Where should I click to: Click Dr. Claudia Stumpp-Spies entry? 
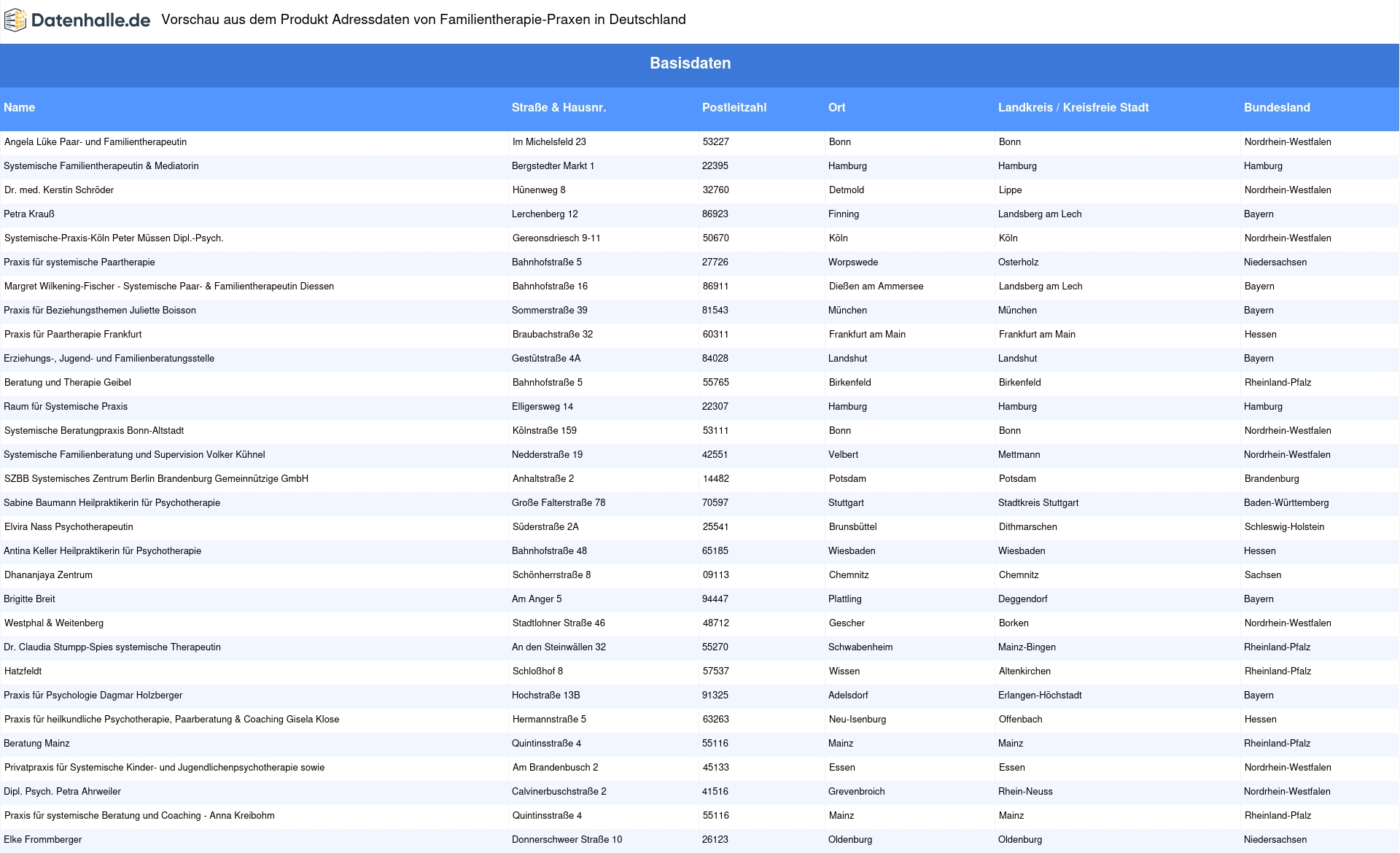coord(112,647)
